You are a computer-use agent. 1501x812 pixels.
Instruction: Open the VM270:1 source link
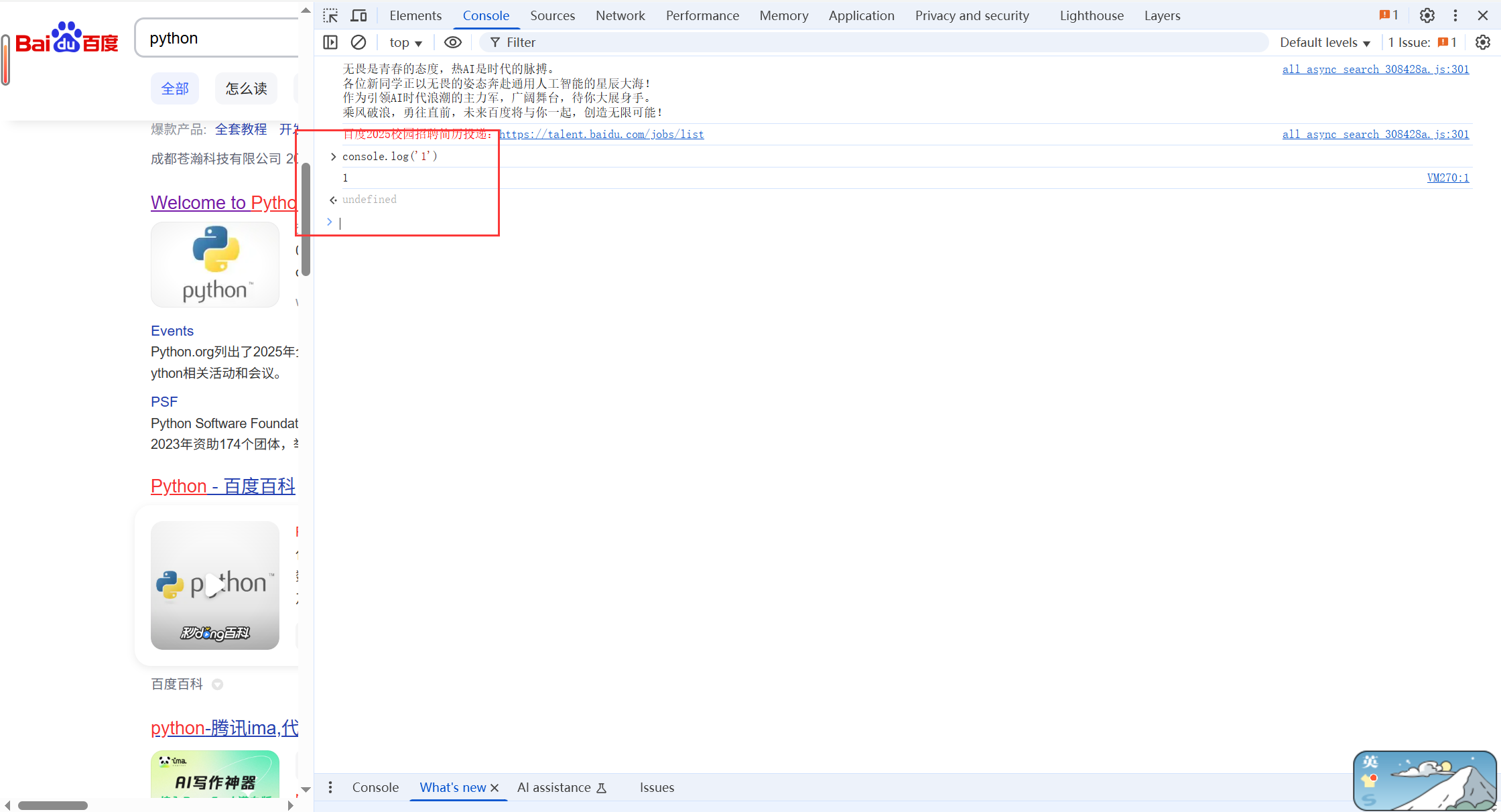1447,178
